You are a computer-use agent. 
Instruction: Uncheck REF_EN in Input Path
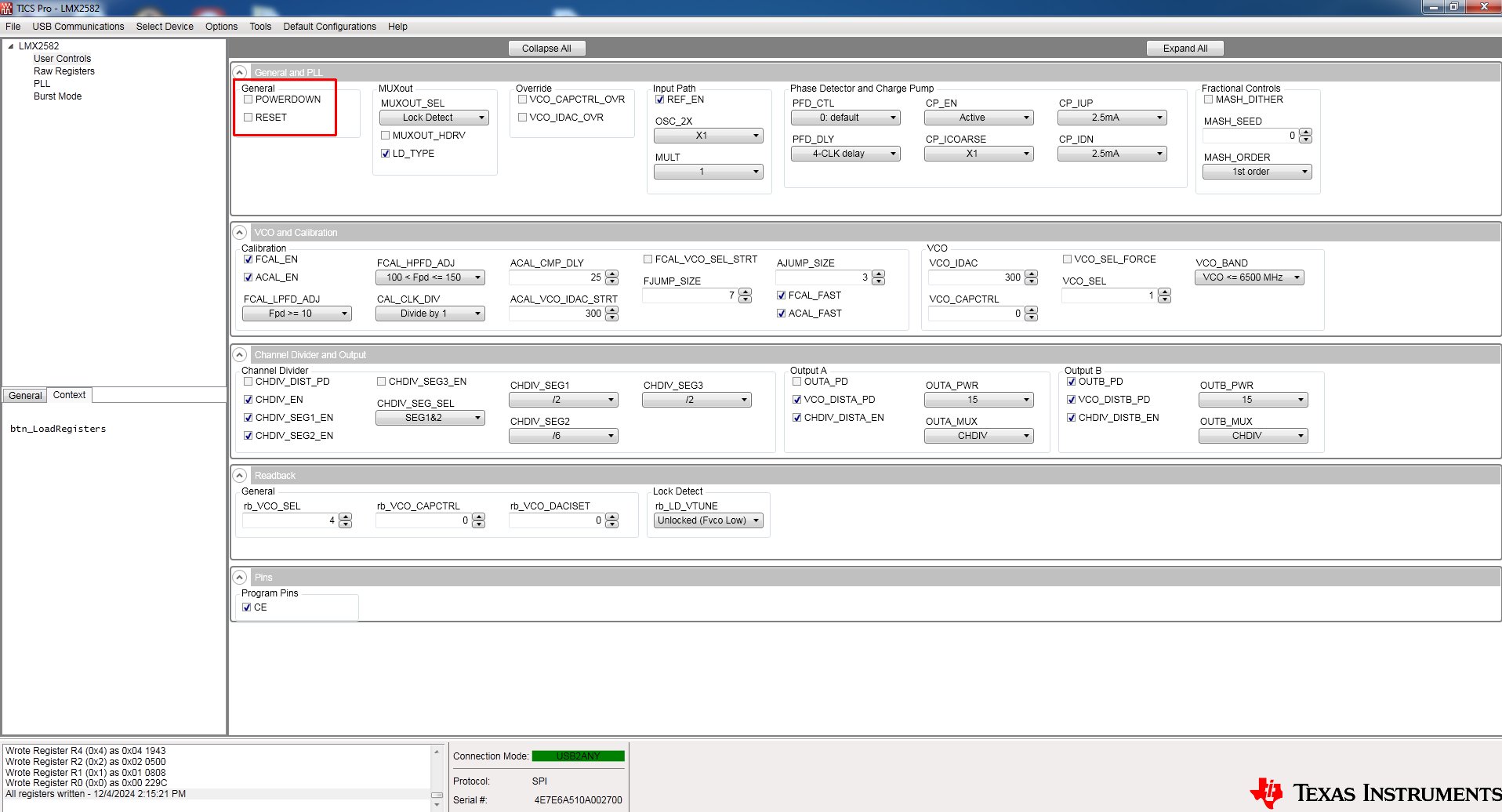[x=659, y=100]
